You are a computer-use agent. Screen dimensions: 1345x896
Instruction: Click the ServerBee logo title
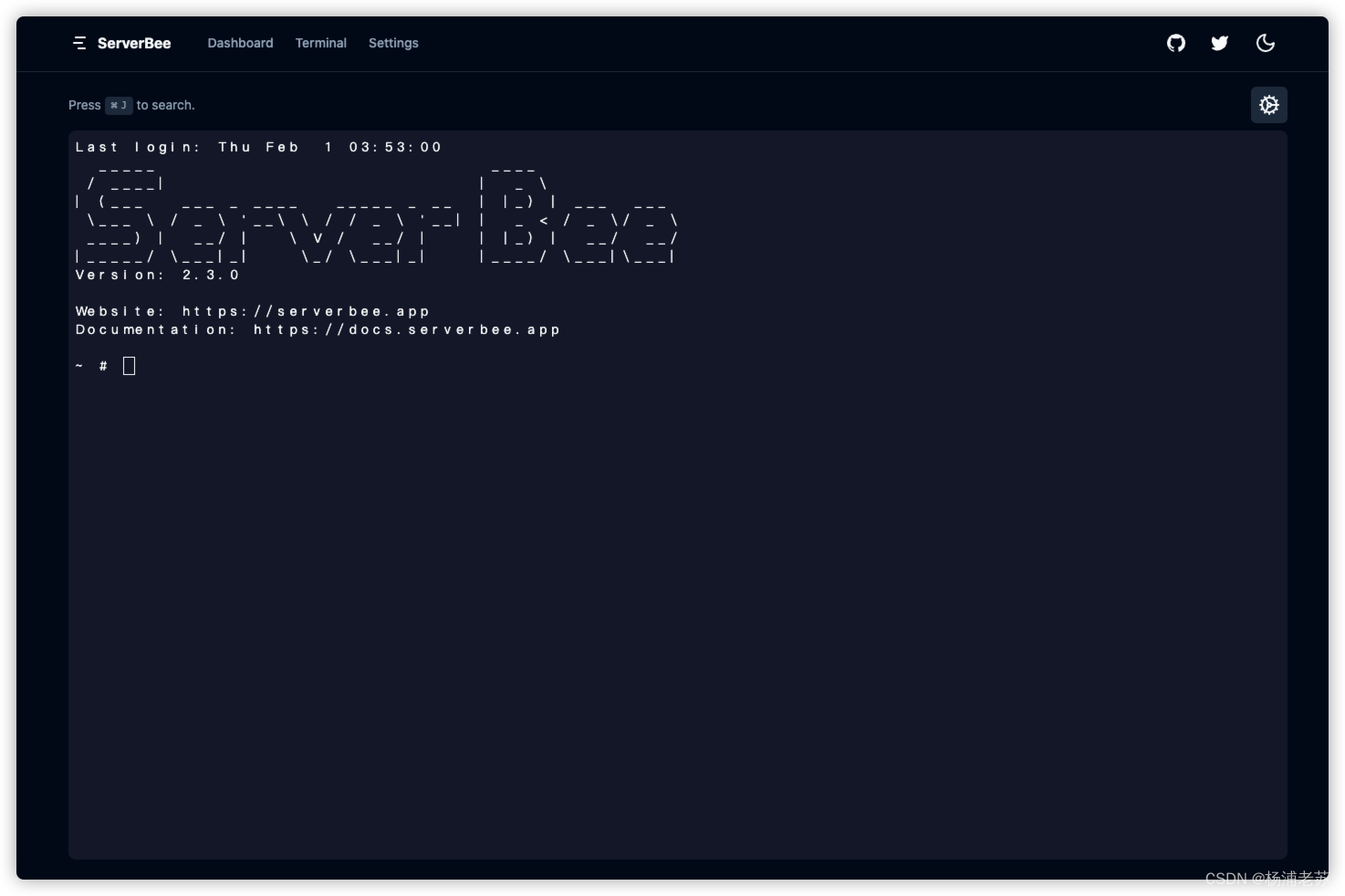pos(134,43)
